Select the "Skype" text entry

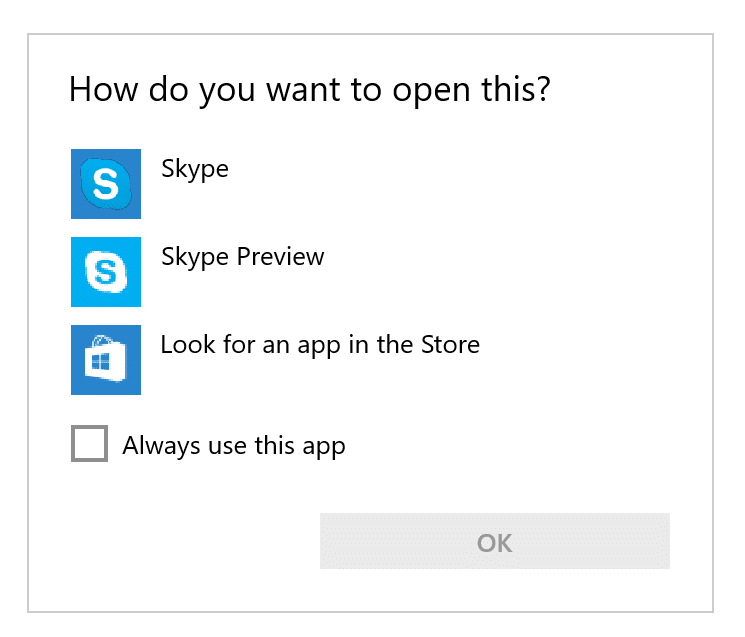click(x=195, y=169)
